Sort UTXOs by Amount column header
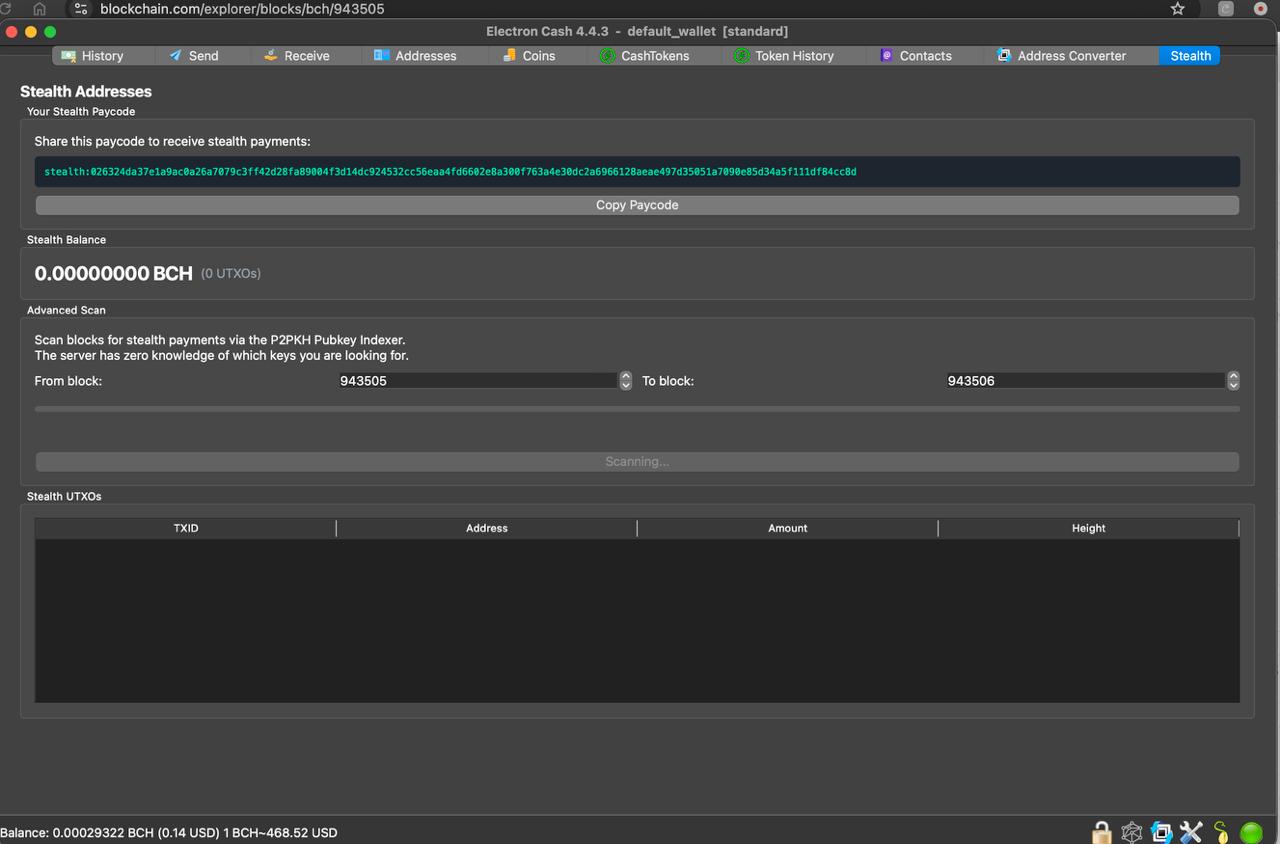The width and height of the screenshot is (1280, 844). point(787,528)
